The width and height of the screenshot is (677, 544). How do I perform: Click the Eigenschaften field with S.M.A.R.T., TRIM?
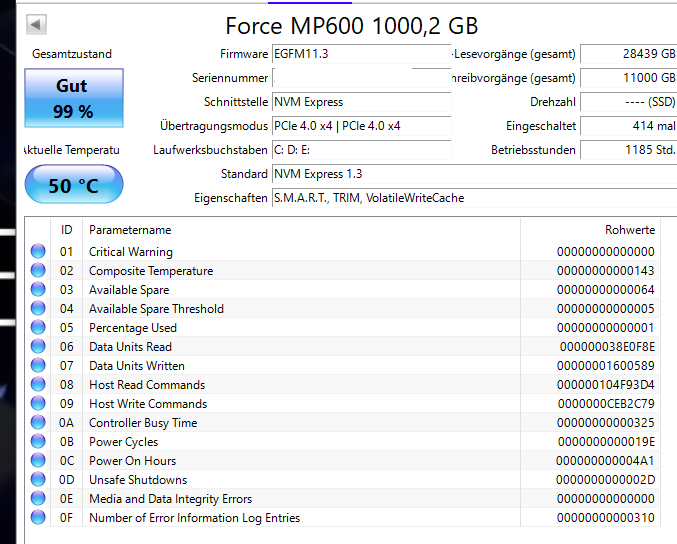(x=475, y=198)
